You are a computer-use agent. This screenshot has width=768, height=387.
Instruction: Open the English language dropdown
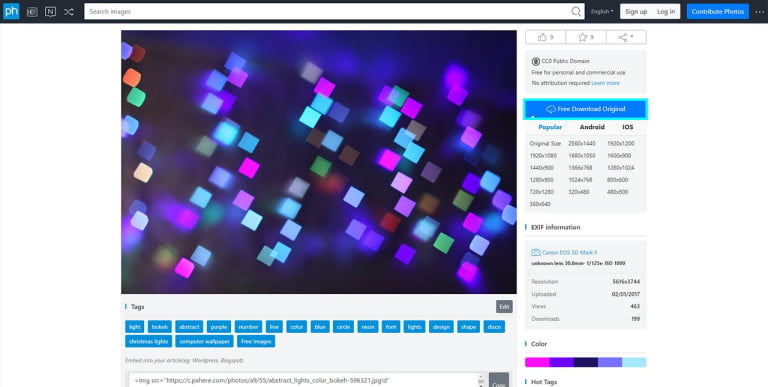(602, 12)
